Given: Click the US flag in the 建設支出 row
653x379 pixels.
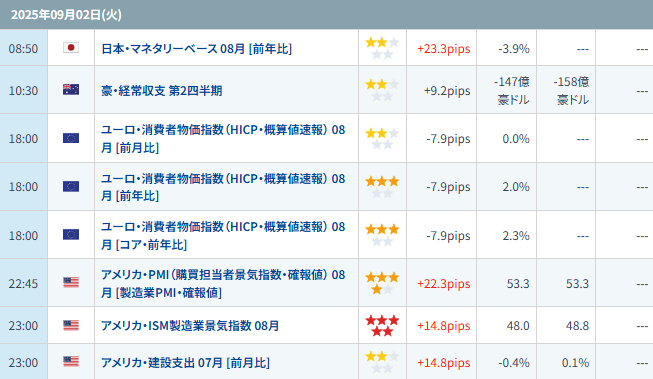Looking at the screenshot, I should [71, 361].
